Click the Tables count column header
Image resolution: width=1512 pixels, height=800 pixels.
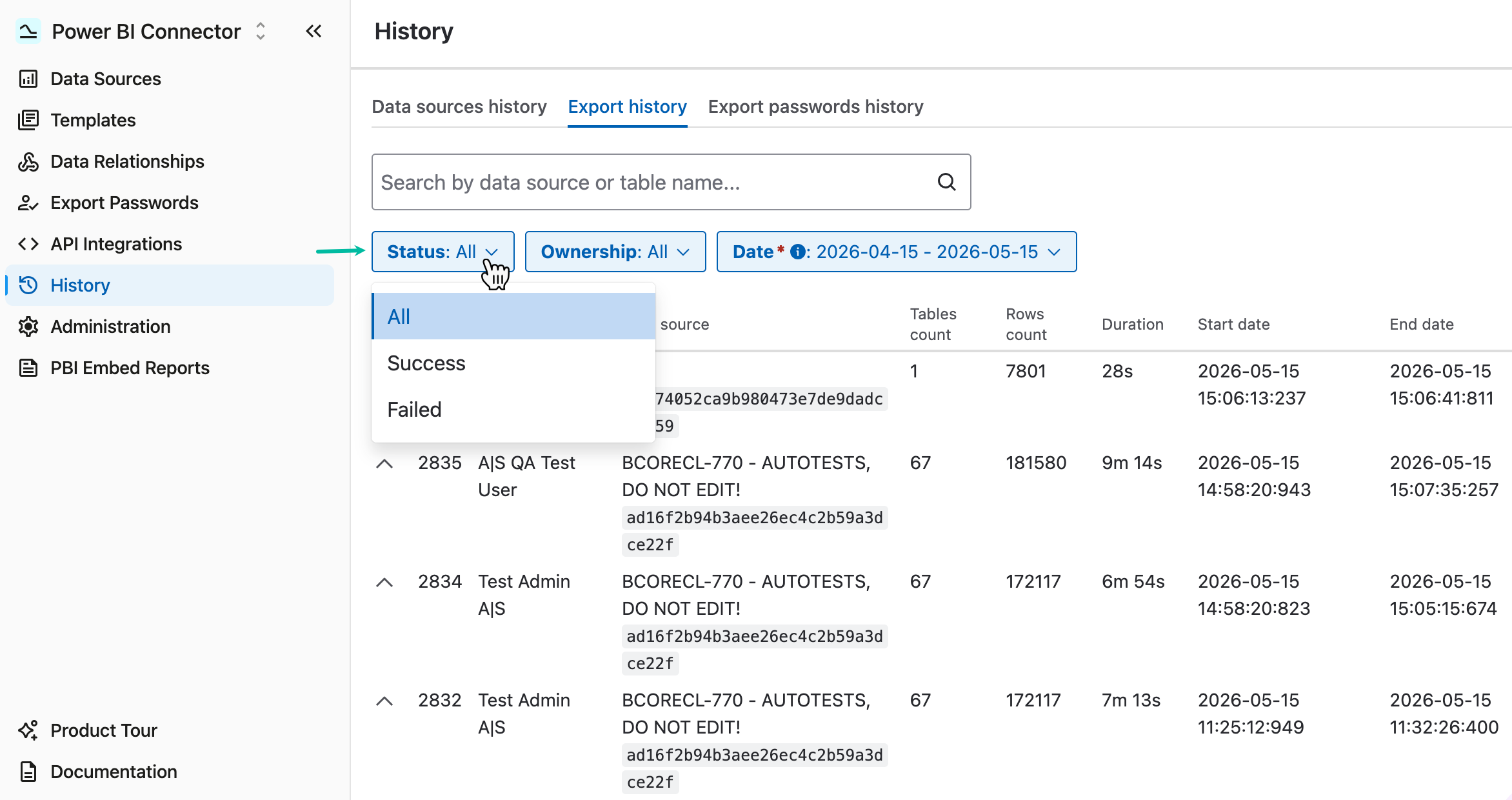pos(933,324)
